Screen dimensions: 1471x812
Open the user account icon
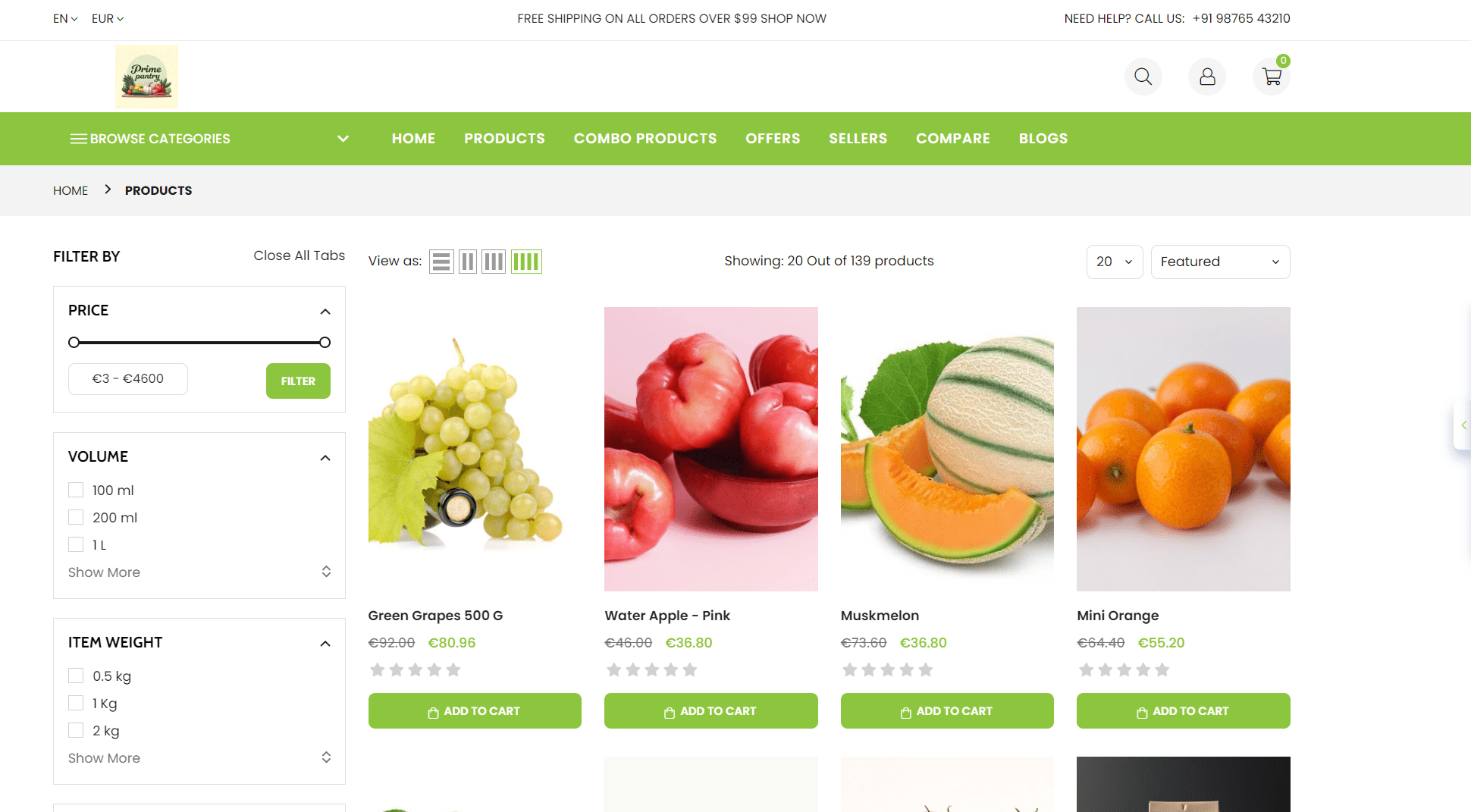pos(1207,77)
